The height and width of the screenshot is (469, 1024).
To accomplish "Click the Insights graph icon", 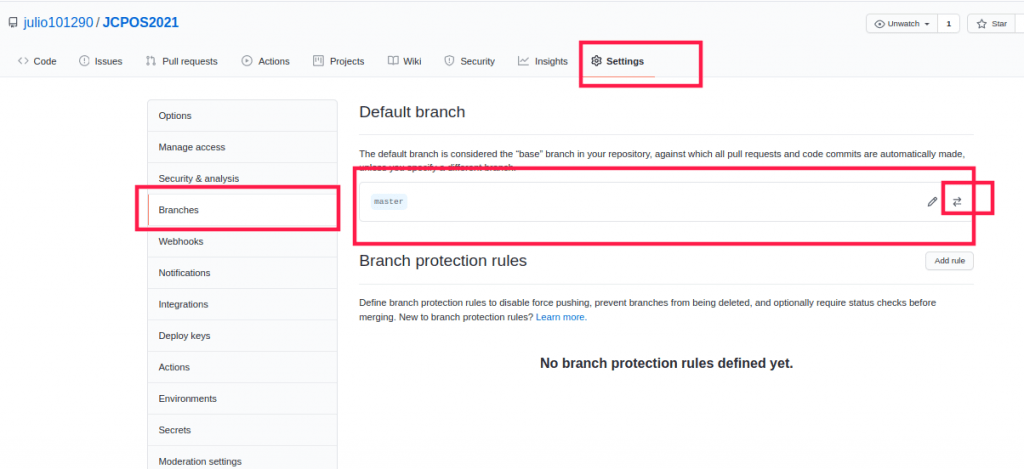I will pyautogui.click(x=523, y=61).
